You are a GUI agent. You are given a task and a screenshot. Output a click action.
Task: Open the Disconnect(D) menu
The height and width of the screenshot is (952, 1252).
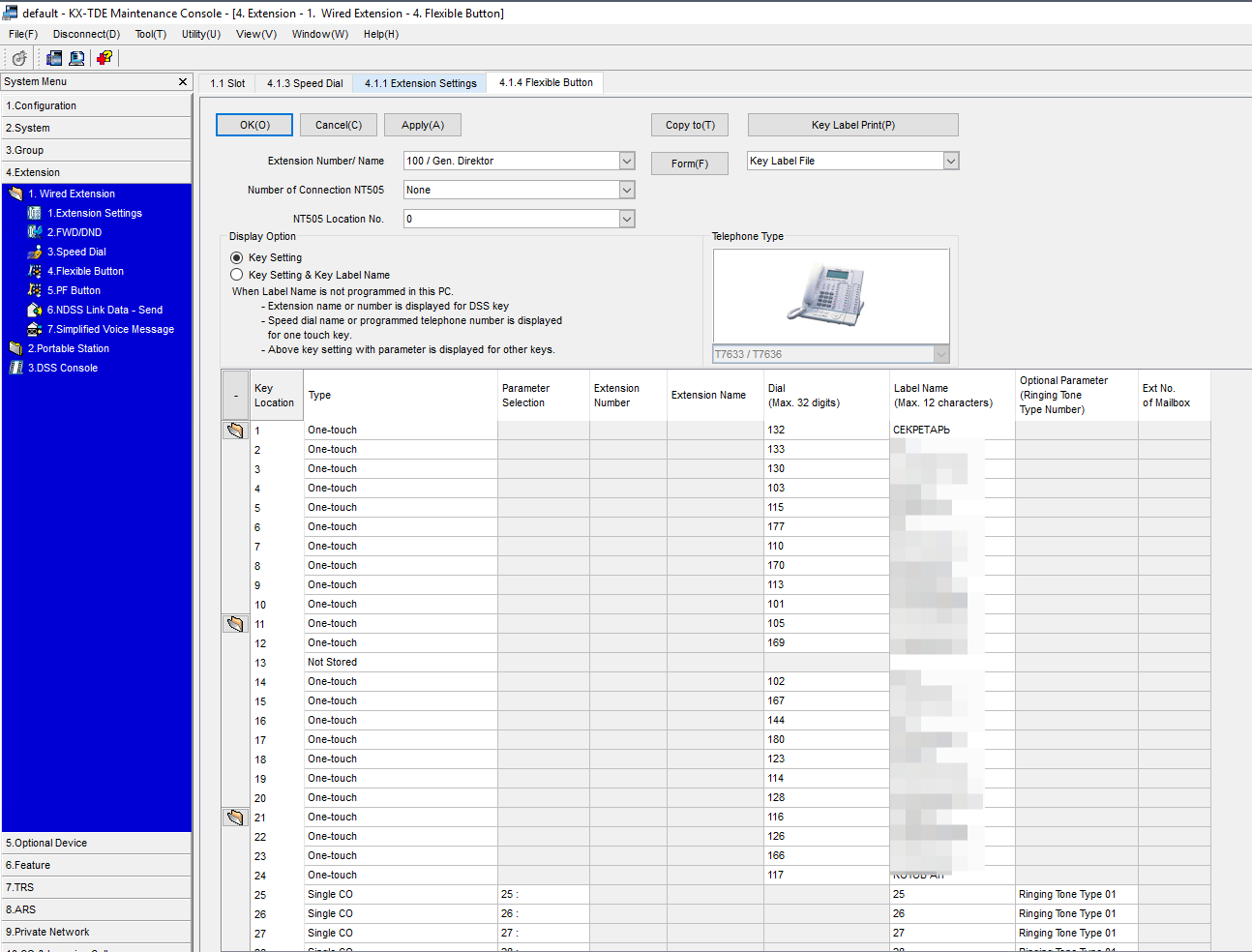[86, 34]
